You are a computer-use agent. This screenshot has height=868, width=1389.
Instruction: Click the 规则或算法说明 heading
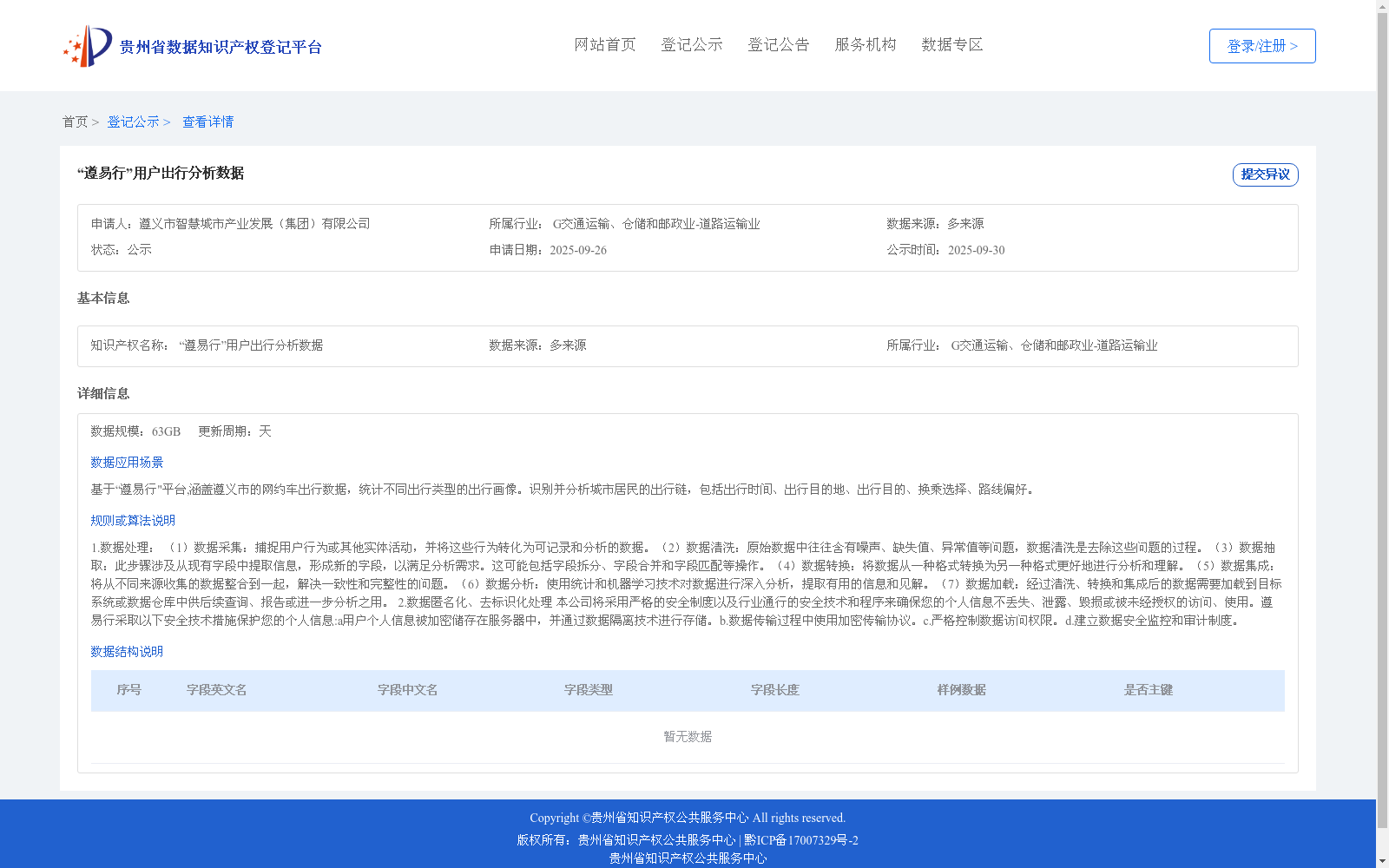(133, 521)
